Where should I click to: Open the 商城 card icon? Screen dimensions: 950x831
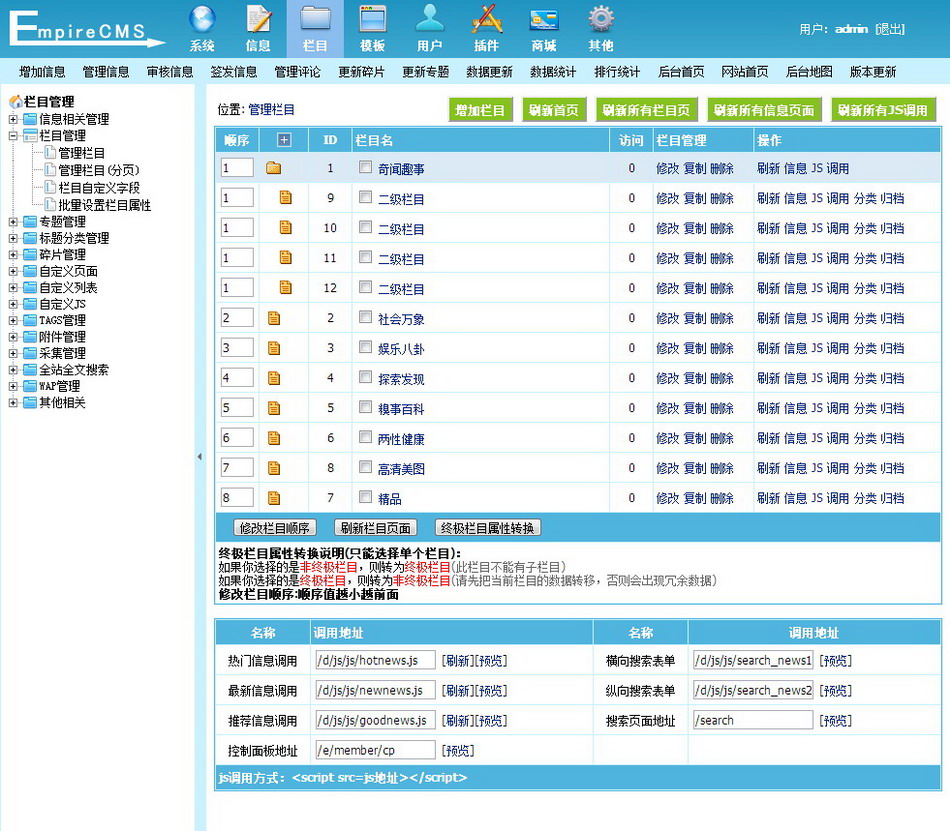pyautogui.click(x=543, y=19)
